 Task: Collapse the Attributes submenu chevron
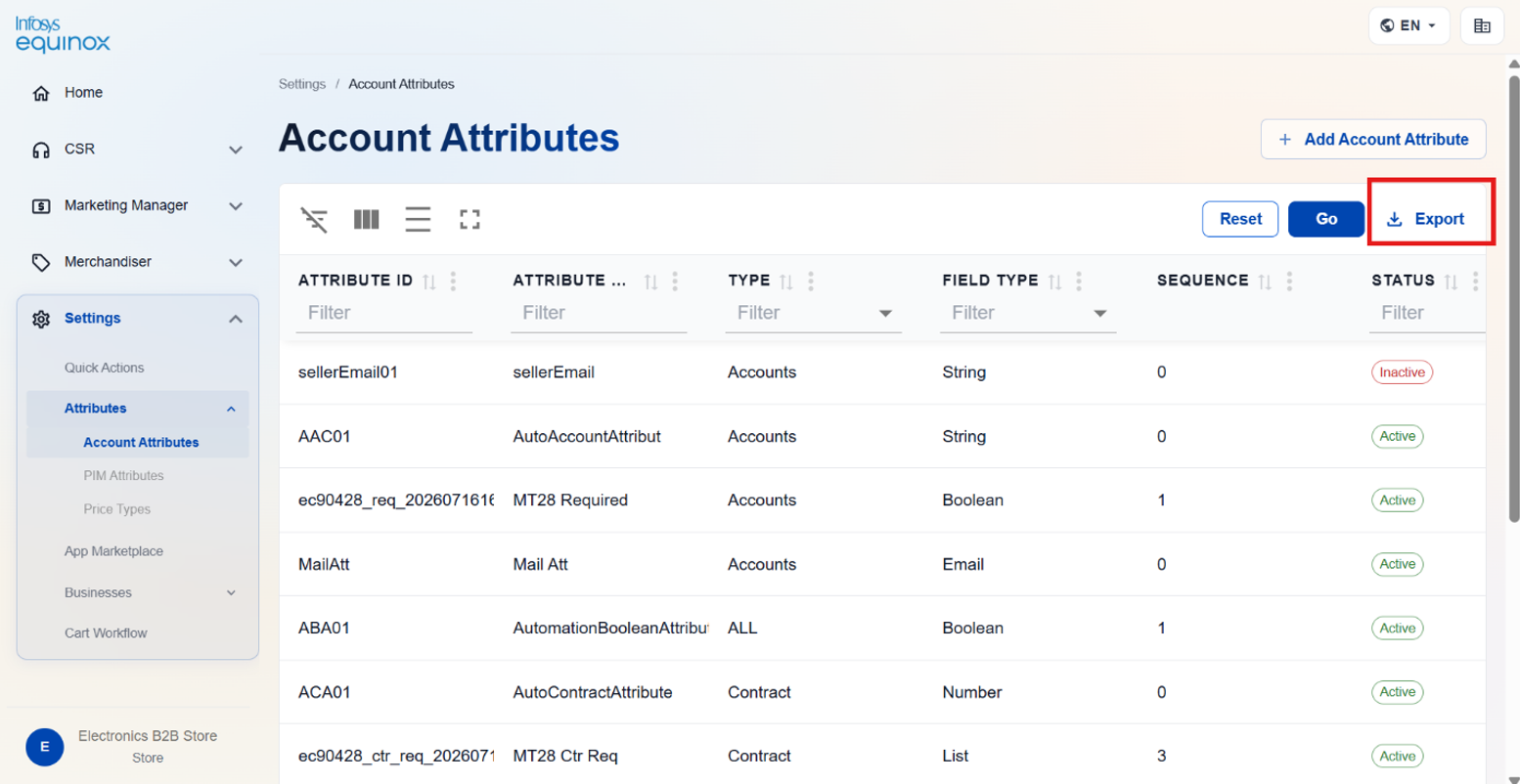[231, 409]
